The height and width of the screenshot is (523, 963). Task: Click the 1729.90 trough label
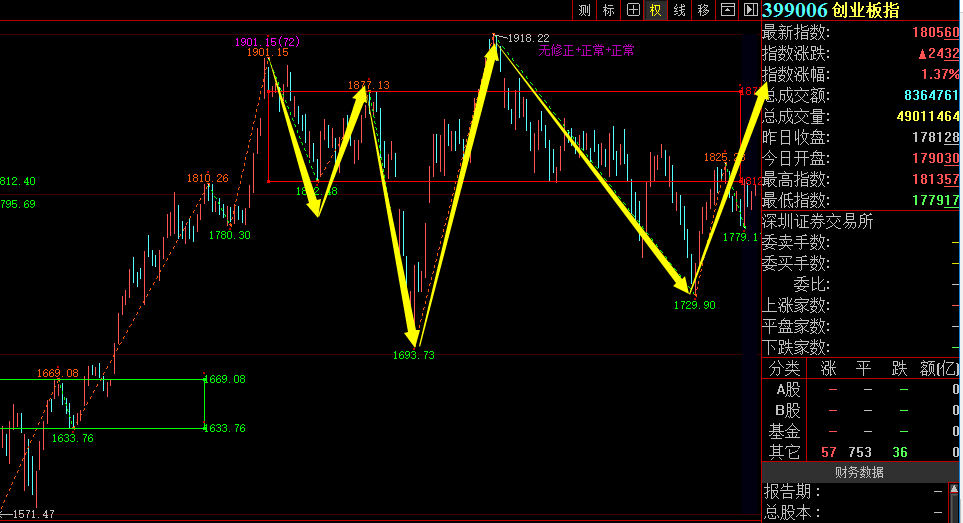click(x=695, y=305)
